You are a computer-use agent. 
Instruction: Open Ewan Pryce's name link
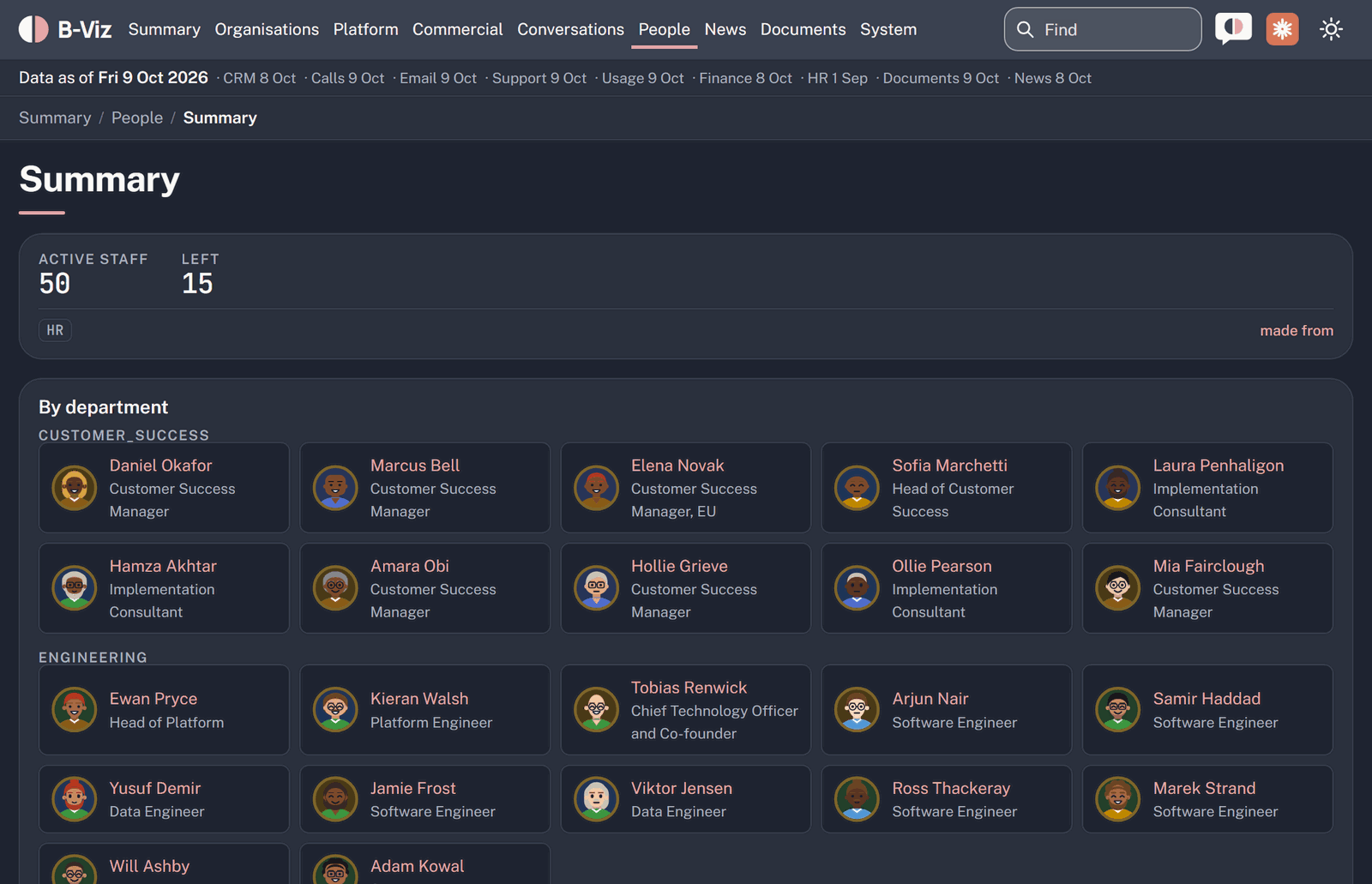click(x=153, y=699)
